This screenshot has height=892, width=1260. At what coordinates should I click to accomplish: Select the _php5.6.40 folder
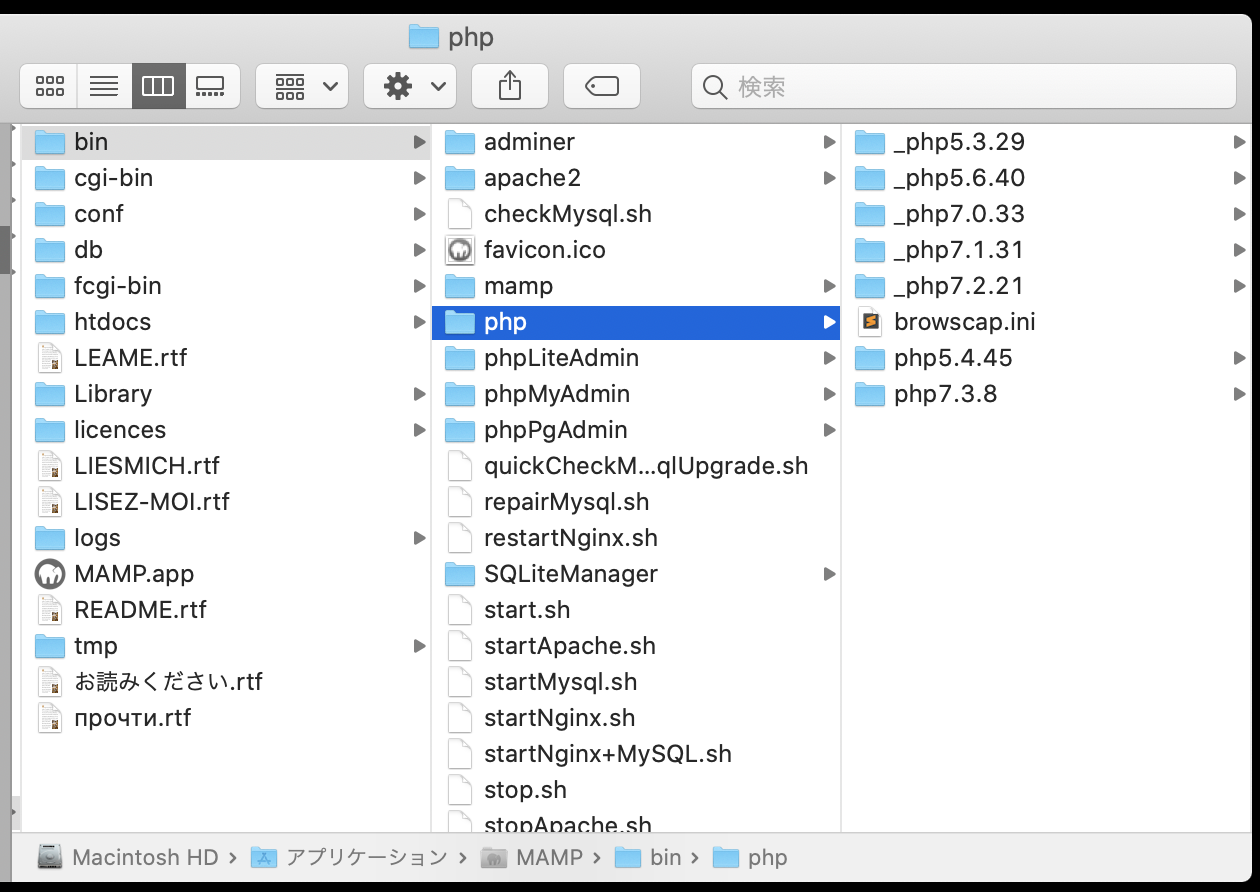[1047, 178]
